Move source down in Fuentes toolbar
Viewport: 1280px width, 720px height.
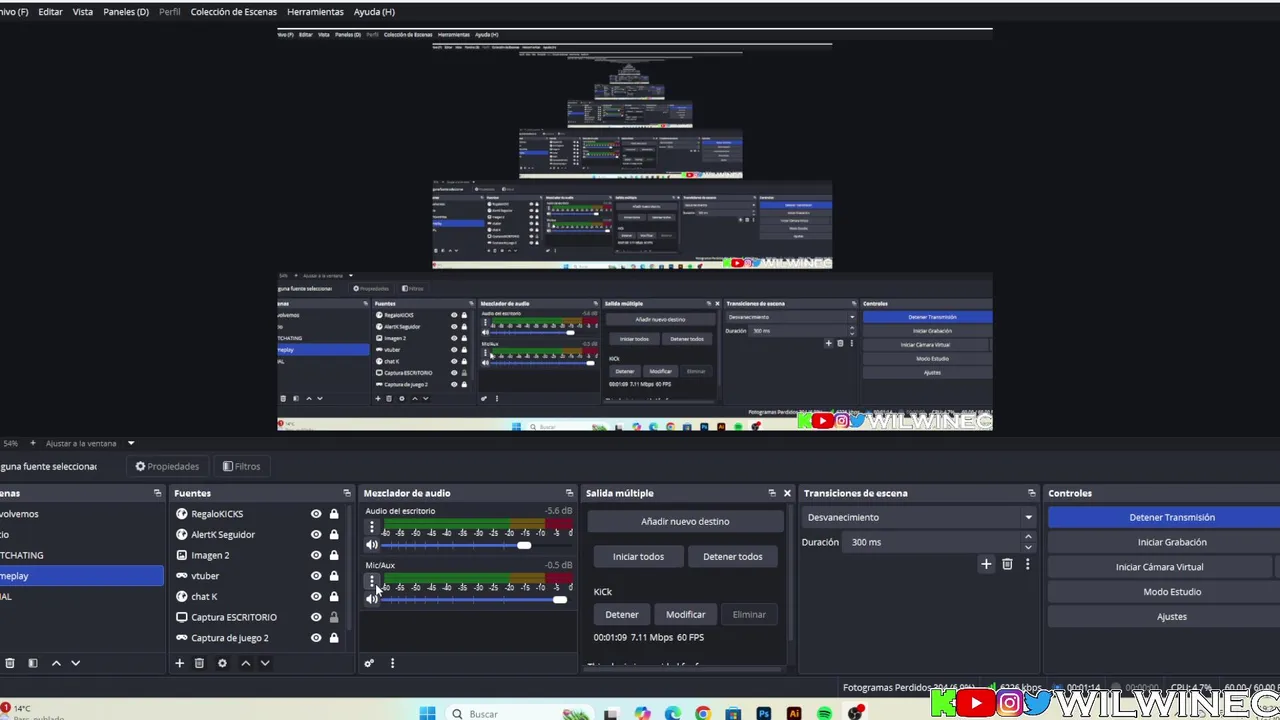click(x=265, y=663)
